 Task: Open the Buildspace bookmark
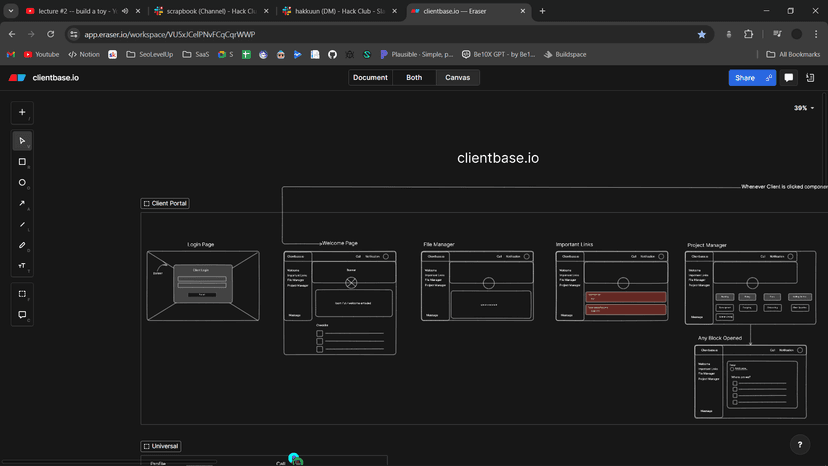(x=565, y=54)
